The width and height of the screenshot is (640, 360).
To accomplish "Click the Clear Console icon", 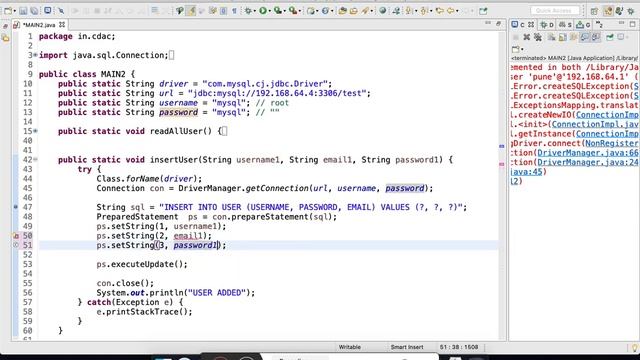I will point(551,37).
